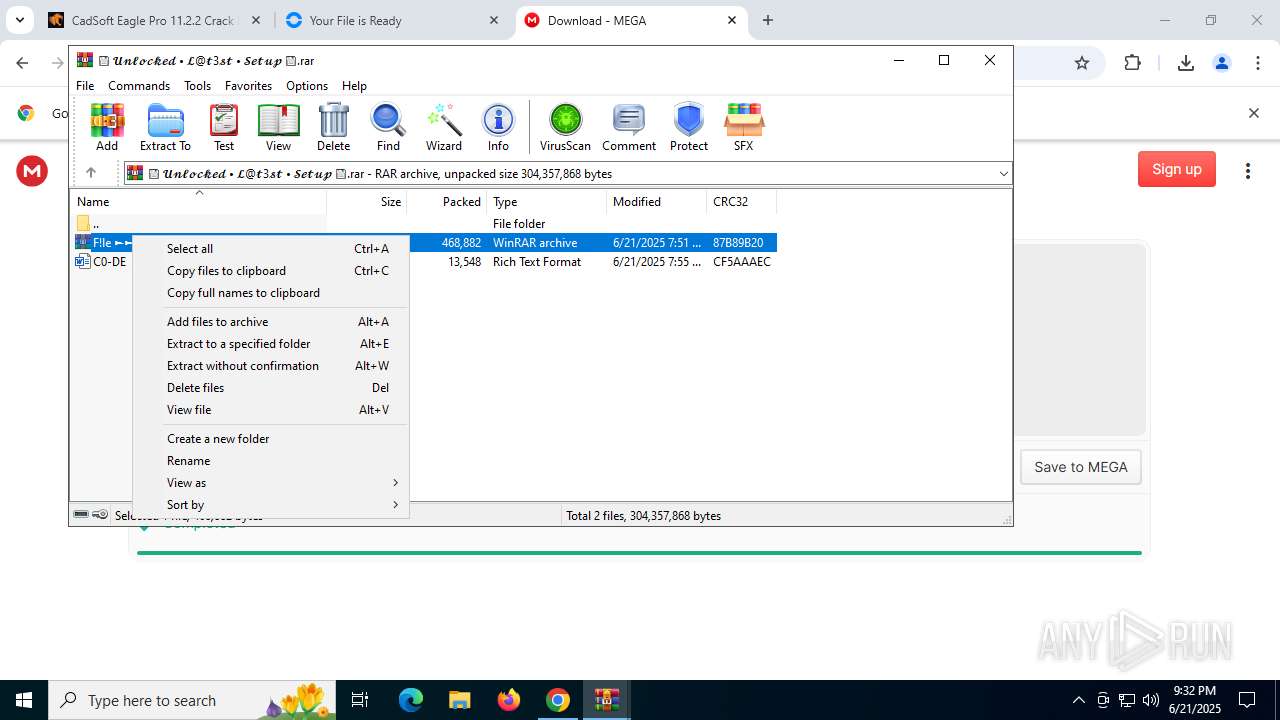Open the Chrome downloads icon
Image resolution: width=1280 pixels, height=720 pixels.
coord(1185,63)
